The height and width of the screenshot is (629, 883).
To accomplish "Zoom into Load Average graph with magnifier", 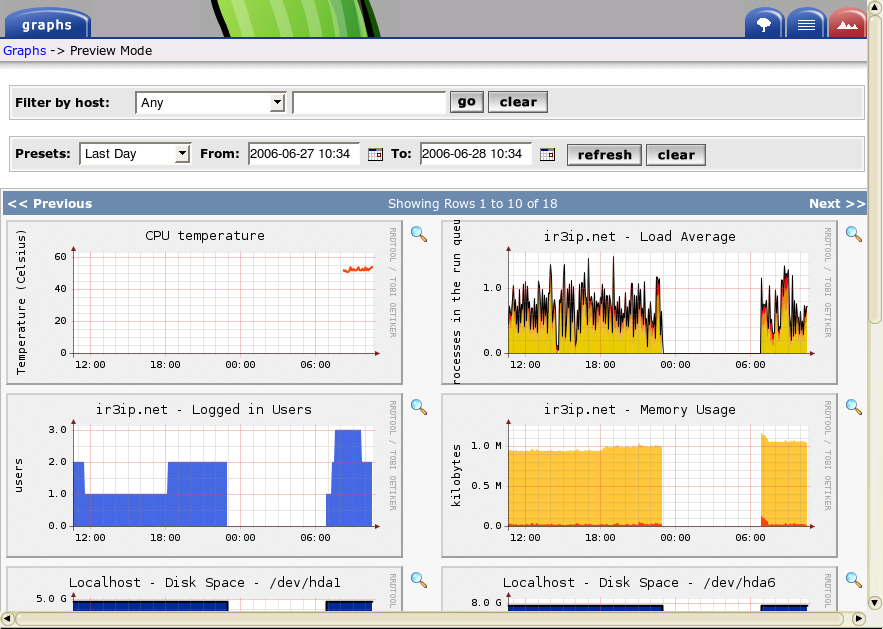I will (854, 234).
